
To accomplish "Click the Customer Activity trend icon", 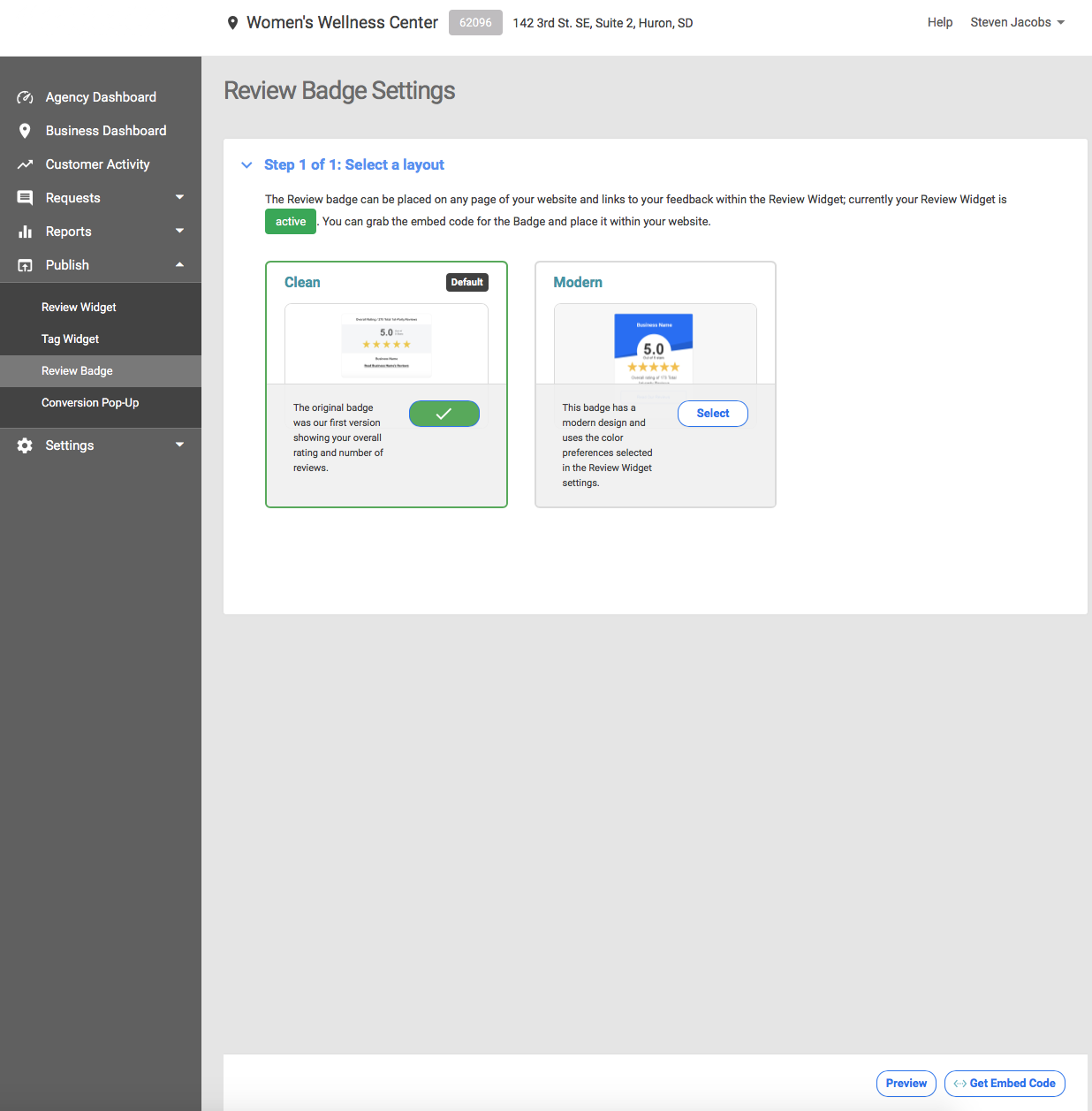I will click(x=25, y=164).
